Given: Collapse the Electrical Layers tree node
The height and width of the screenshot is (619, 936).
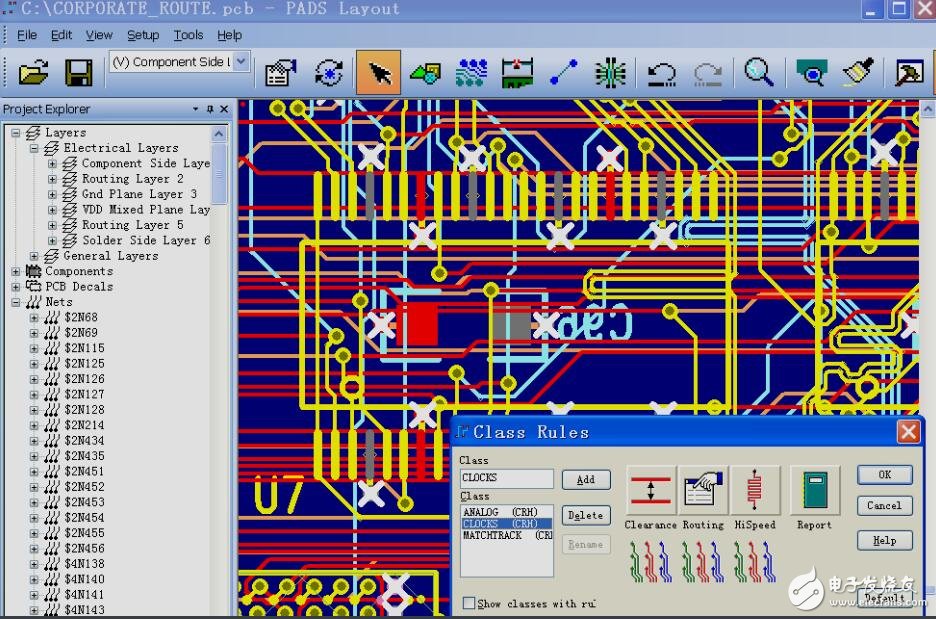Looking at the screenshot, I should tap(34, 148).
